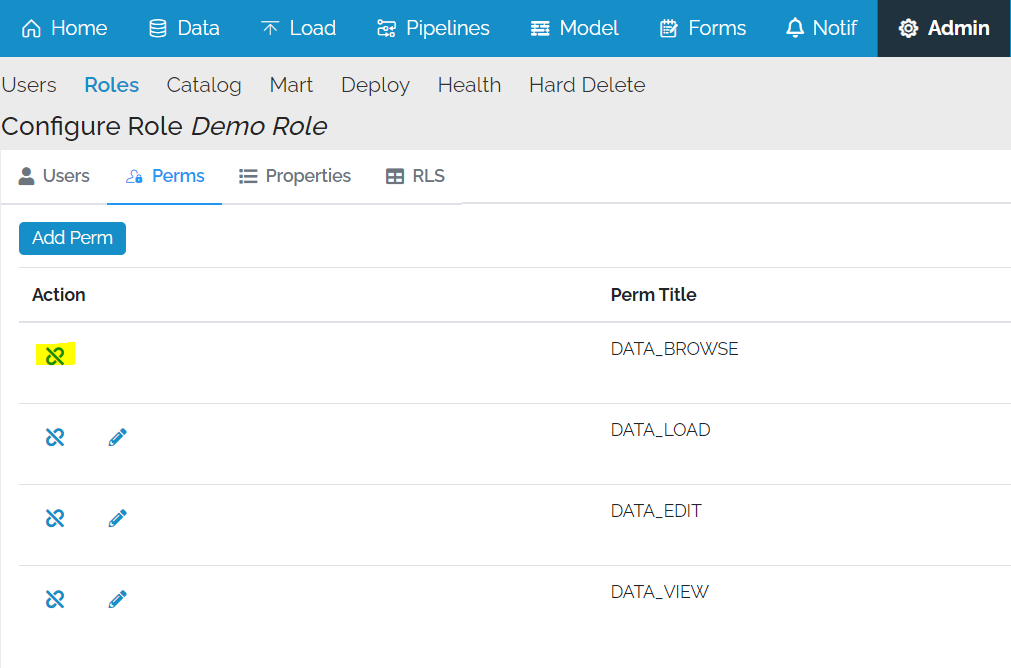1011x668 pixels.
Task: Open the Deploy admin sub-page
Action: pyautogui.click(x=375, y=85)
